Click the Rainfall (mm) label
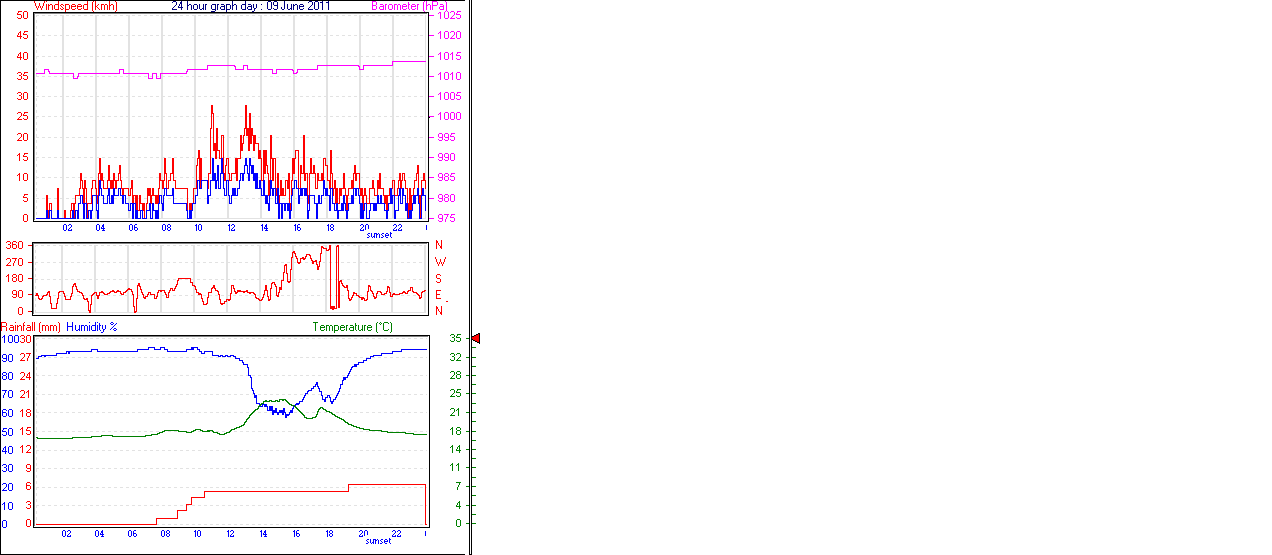 (x=30, y=327)
